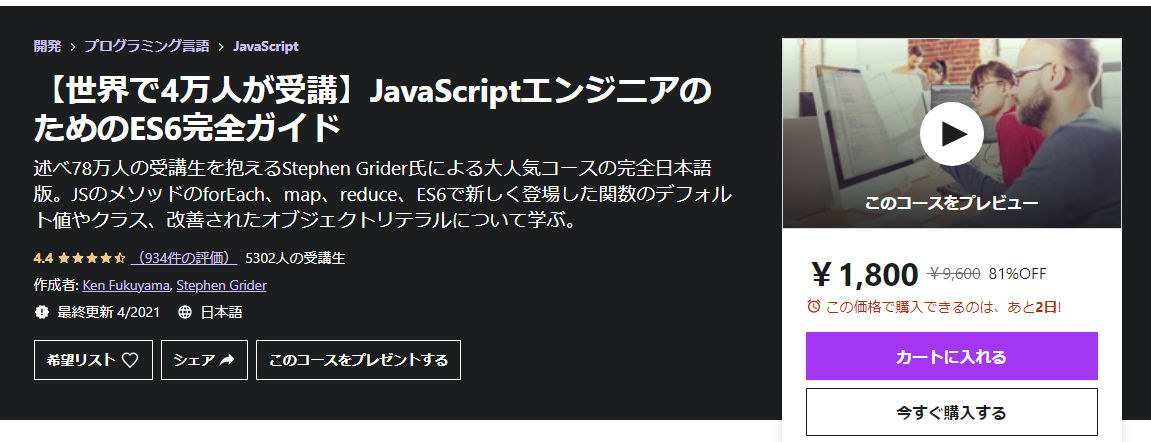Open the 開発 breadcrumb link
The height and width of the screenshot is (442, 1151).
pyautogui.click(x=48, y=46)
